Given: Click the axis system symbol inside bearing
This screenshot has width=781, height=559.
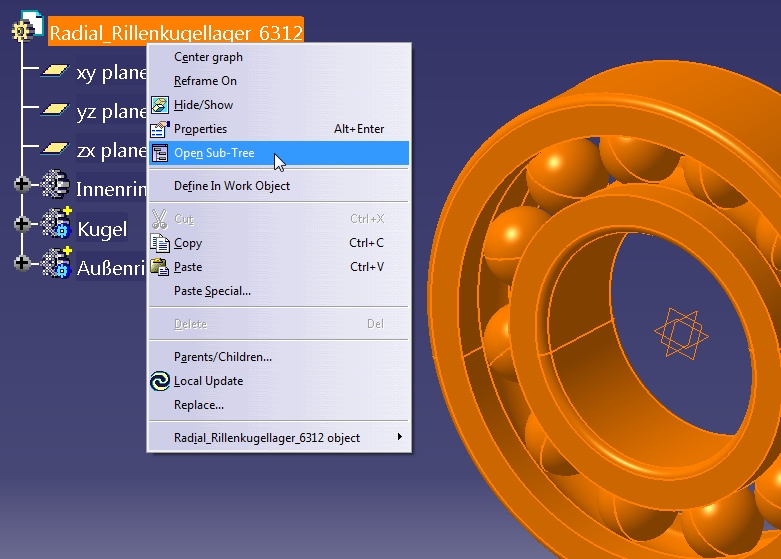Looking at the screenshot, I should [681, 333].
